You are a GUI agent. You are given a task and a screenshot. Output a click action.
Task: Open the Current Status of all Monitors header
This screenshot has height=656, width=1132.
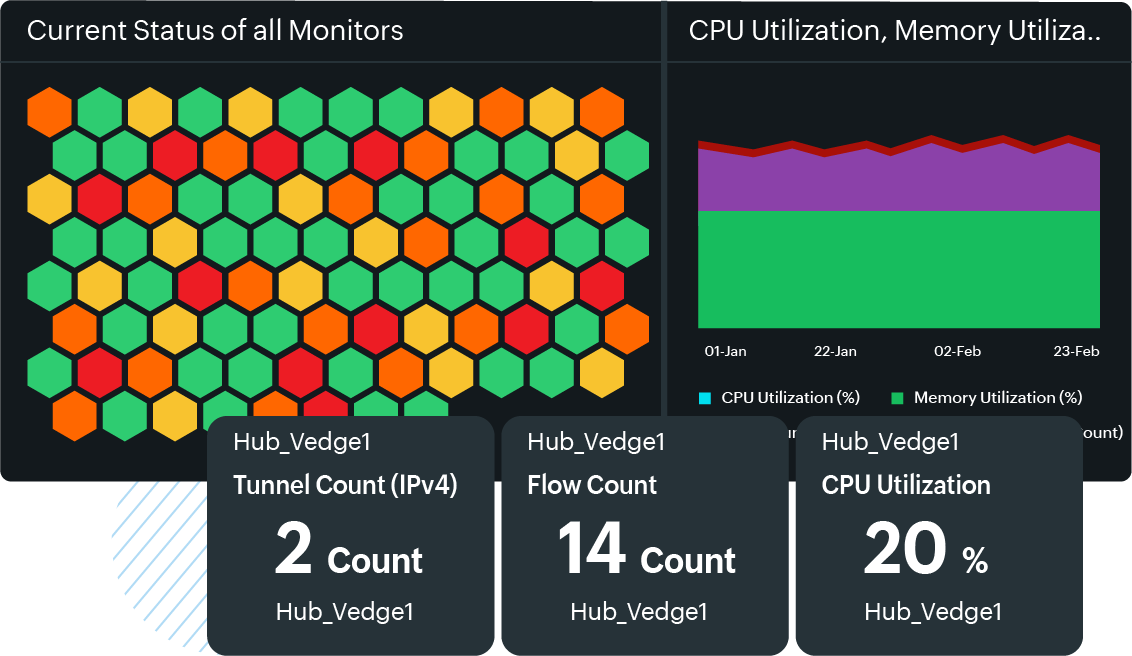[215, 31]
